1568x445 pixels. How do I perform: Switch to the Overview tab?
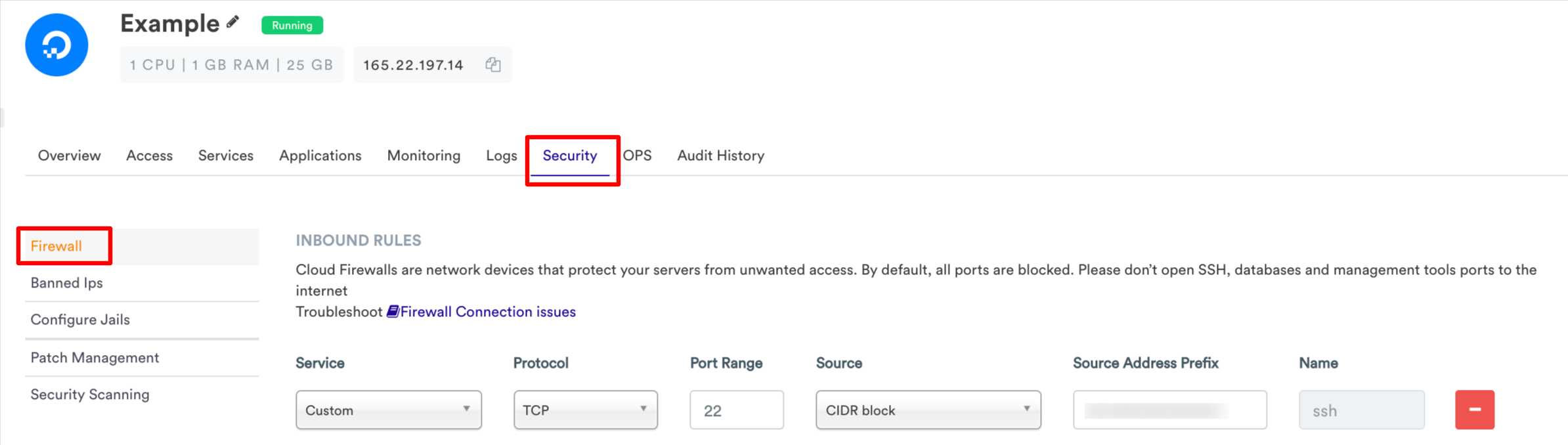(x=69, y=156)
